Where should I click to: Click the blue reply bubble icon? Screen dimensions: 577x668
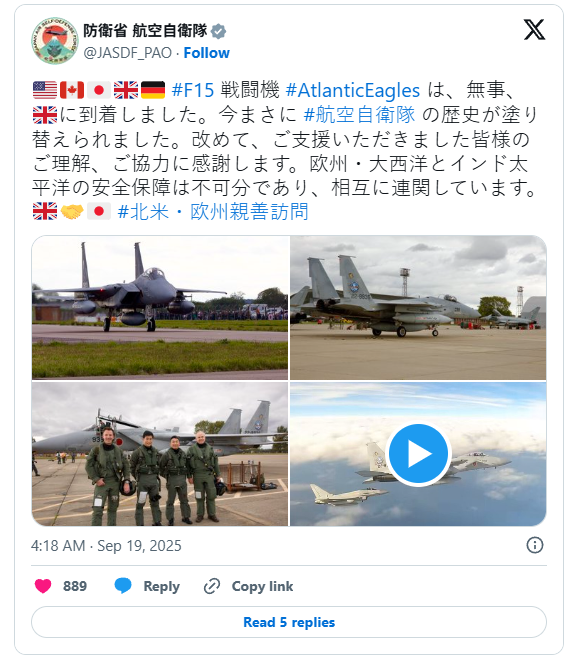[123, 586]
